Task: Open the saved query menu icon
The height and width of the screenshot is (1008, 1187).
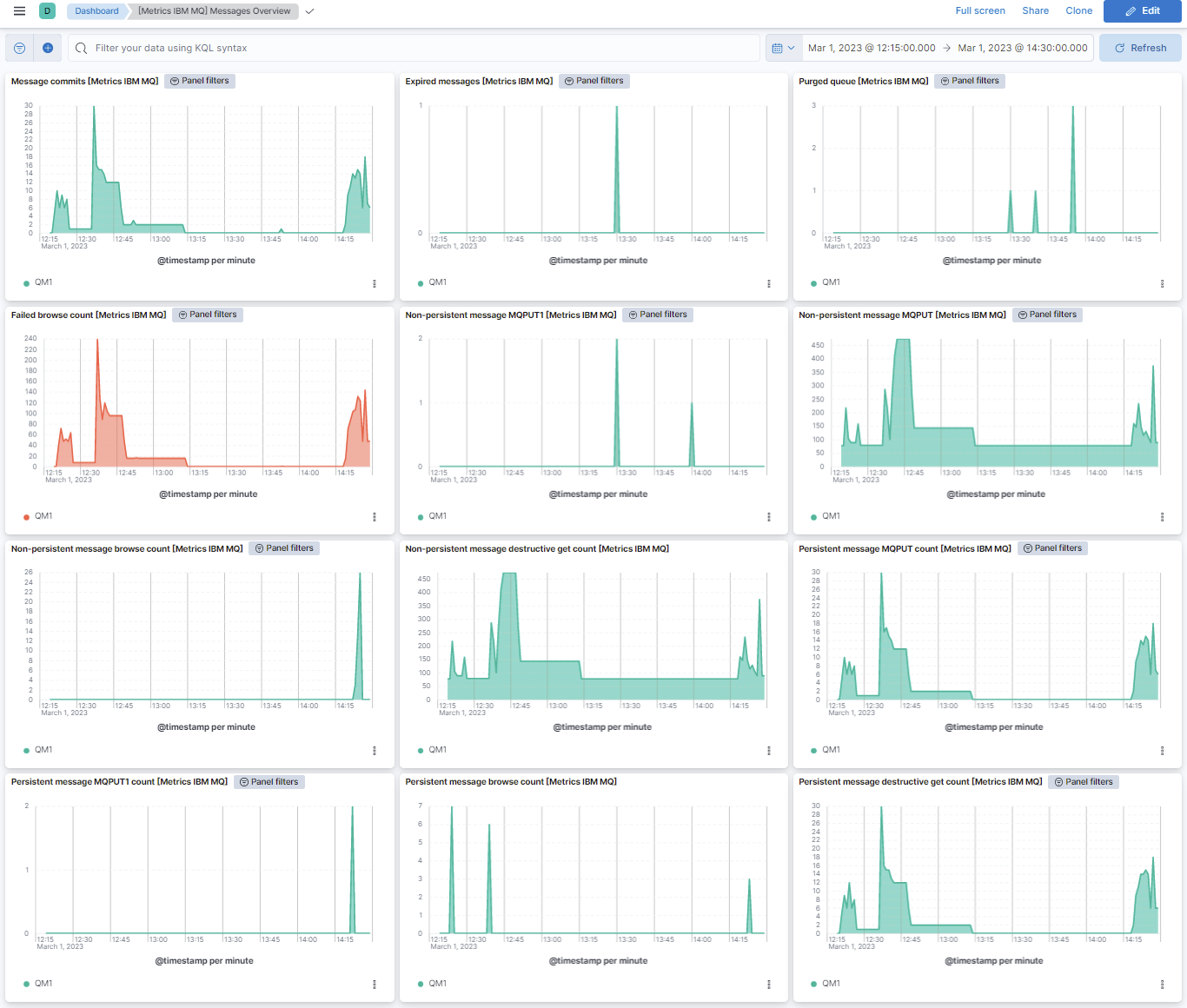Action: (18, 48)
